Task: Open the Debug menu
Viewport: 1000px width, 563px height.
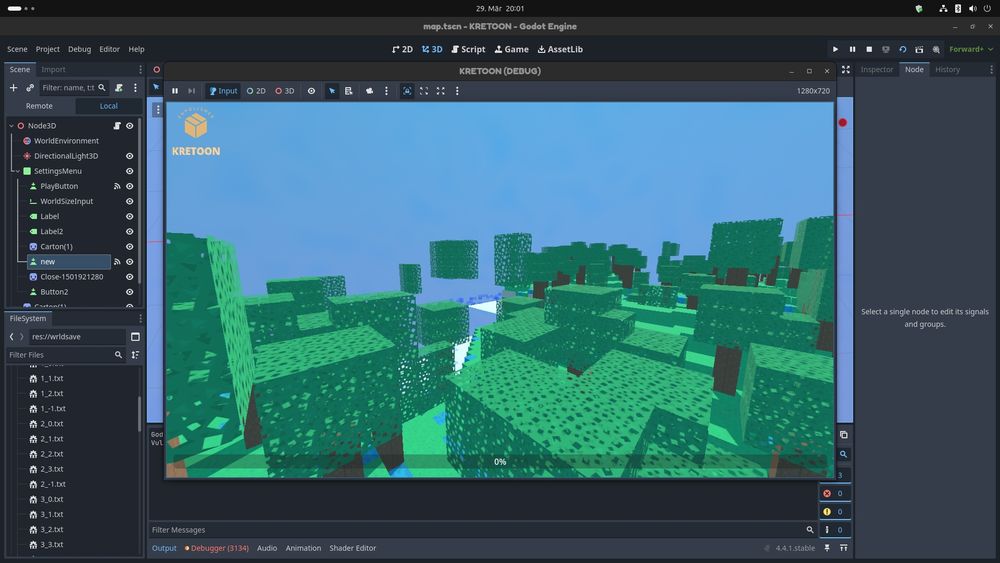Action: 80,49
